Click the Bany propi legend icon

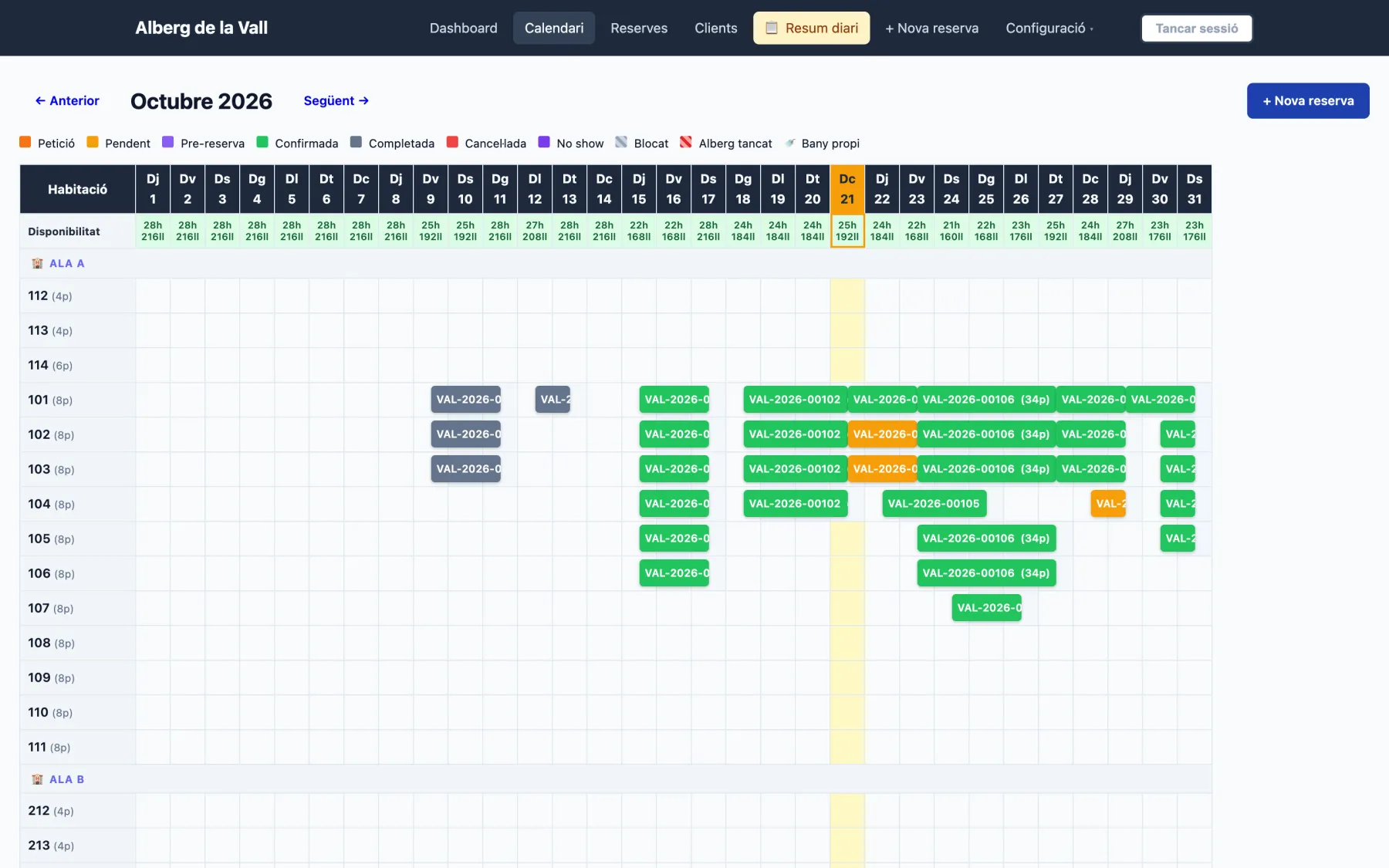click(789, 143)
